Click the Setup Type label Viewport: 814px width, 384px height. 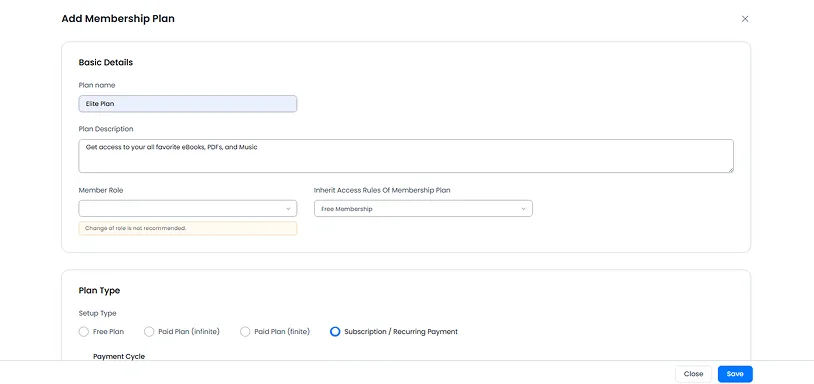click(98, 313)
